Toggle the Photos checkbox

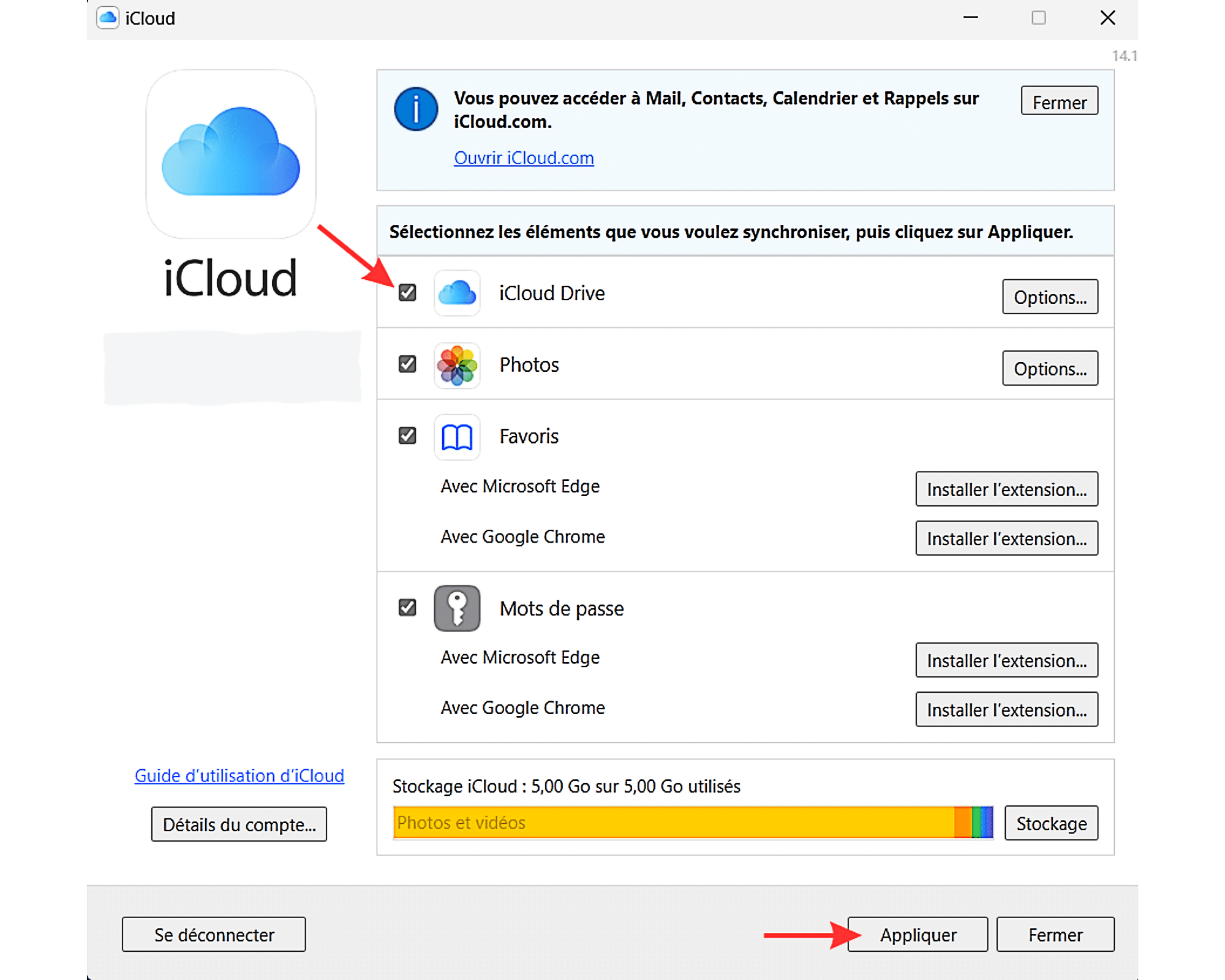pyautogui.click(x=407, y=364)
